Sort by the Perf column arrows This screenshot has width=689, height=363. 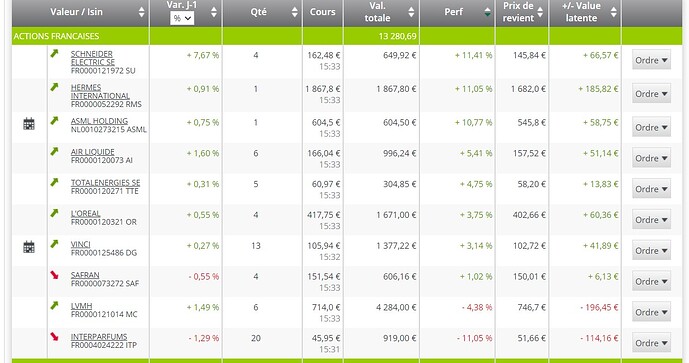coord(487,12)
